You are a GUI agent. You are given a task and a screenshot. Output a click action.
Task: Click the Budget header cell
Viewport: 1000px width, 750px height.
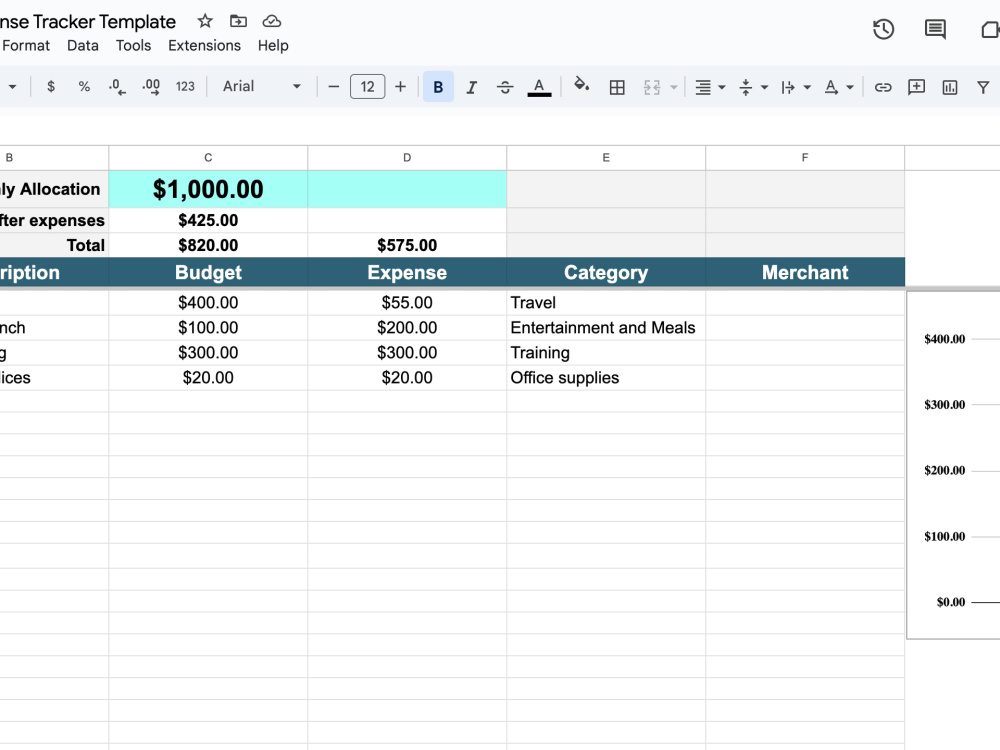click(208, 272)
